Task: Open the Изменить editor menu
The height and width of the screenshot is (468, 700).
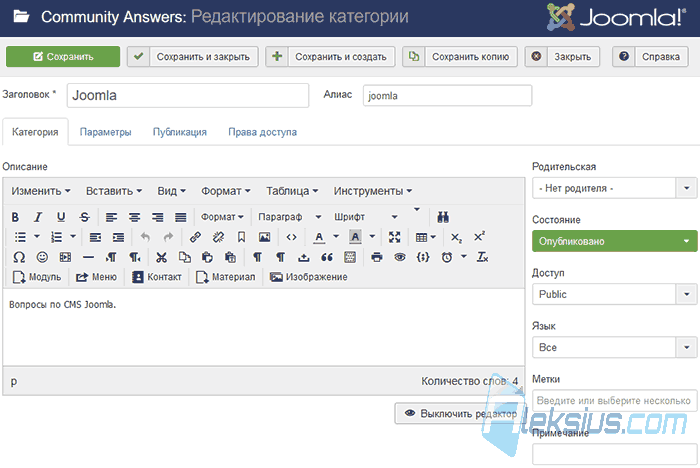Action: pyautogui.click(x=41, y=191)
